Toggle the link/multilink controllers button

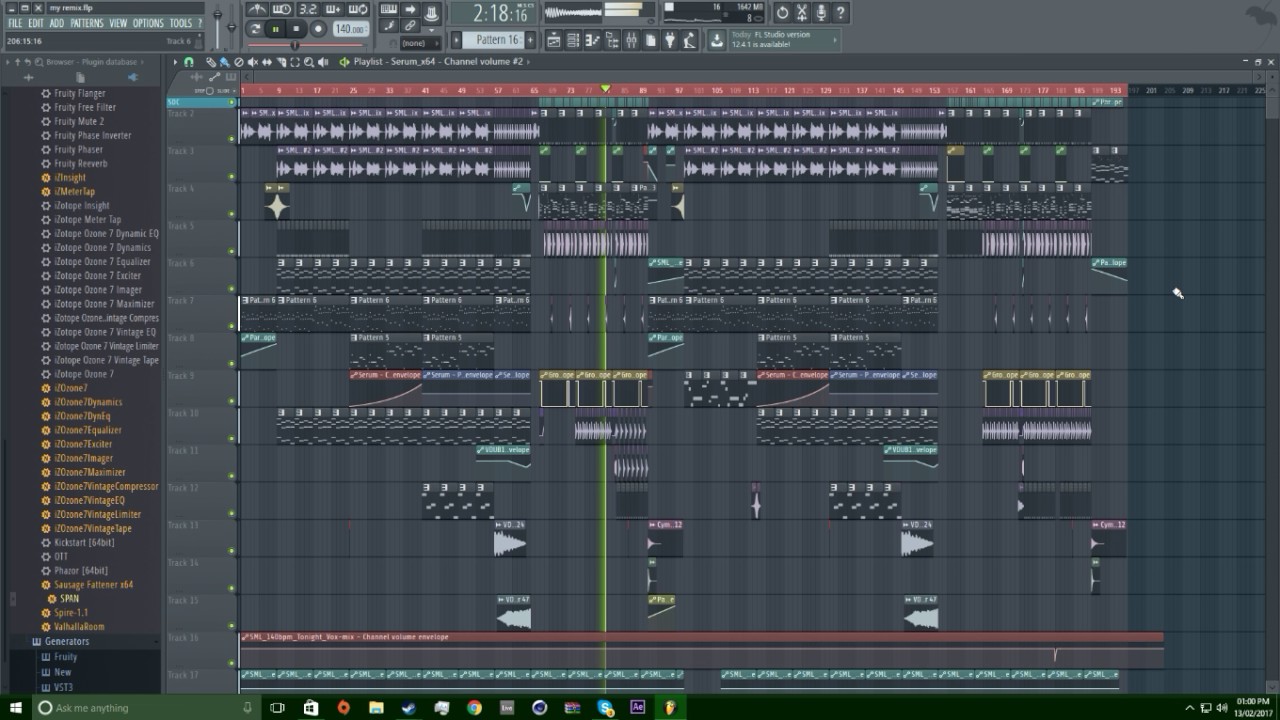(x=410, y=26)
